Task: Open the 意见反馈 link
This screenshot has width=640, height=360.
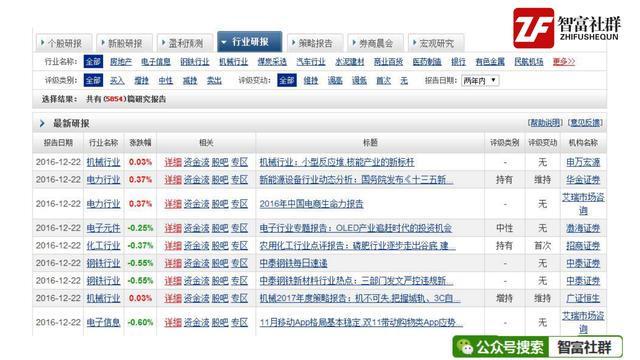Action: [585, 122]
